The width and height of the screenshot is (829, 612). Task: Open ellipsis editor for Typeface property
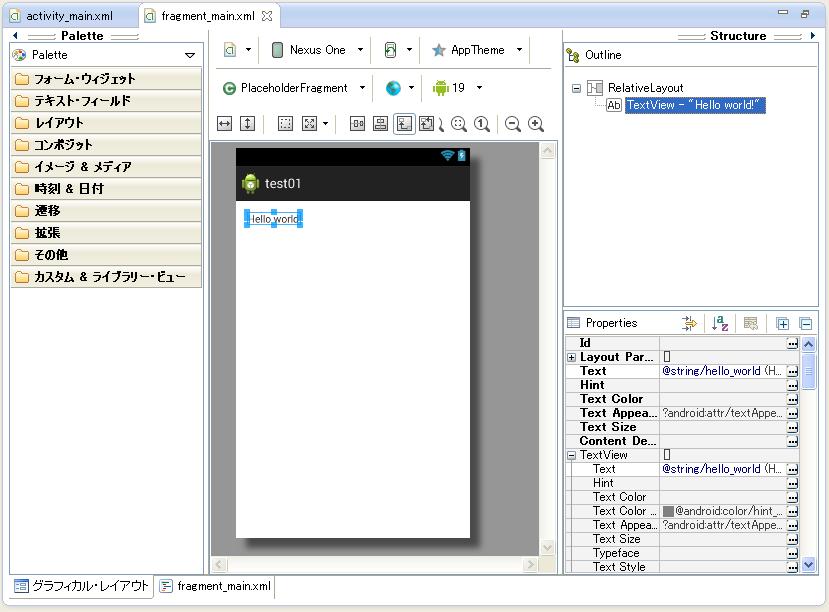coord(792,553)
